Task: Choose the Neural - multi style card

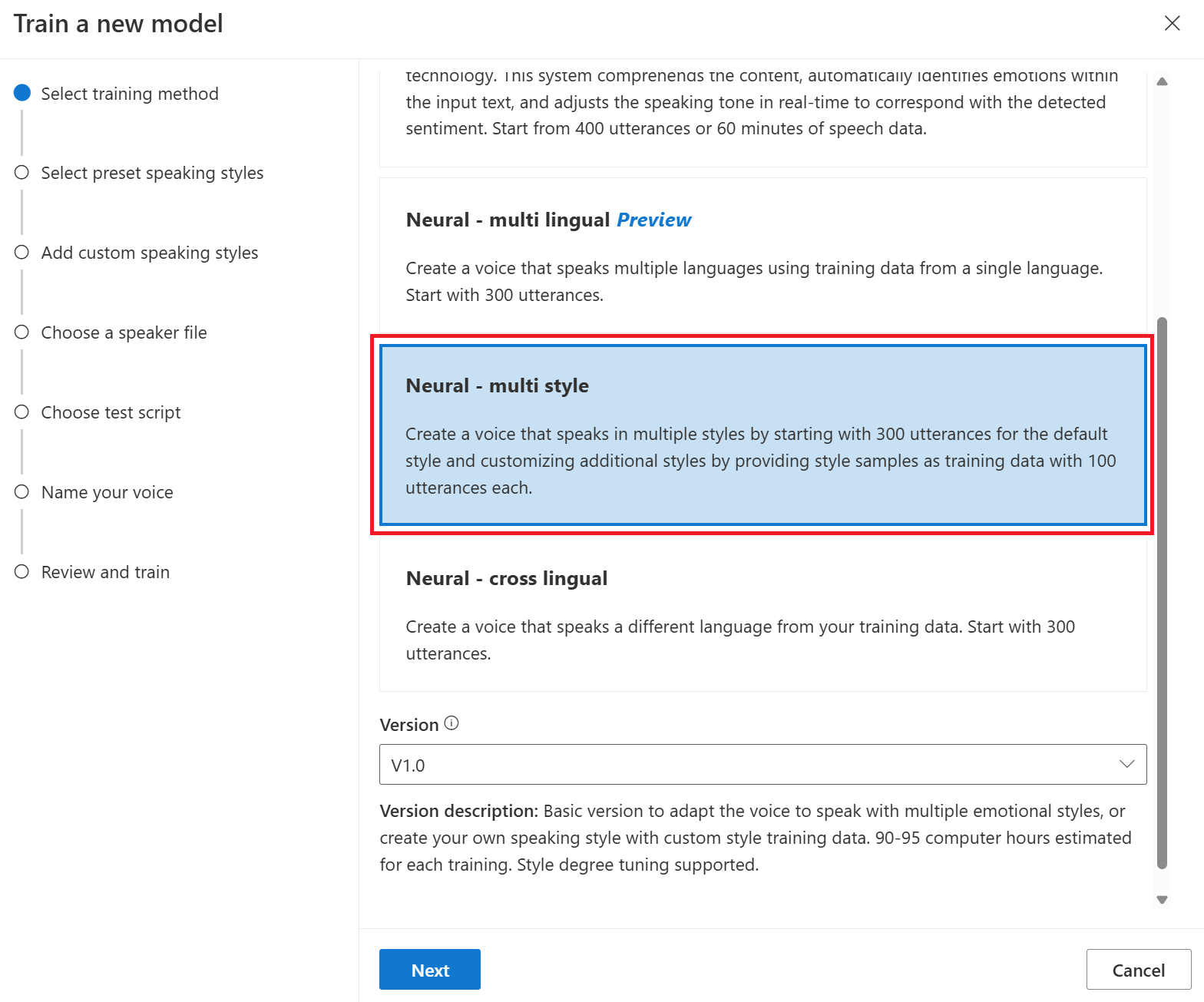Action: [x=762, y=435]
